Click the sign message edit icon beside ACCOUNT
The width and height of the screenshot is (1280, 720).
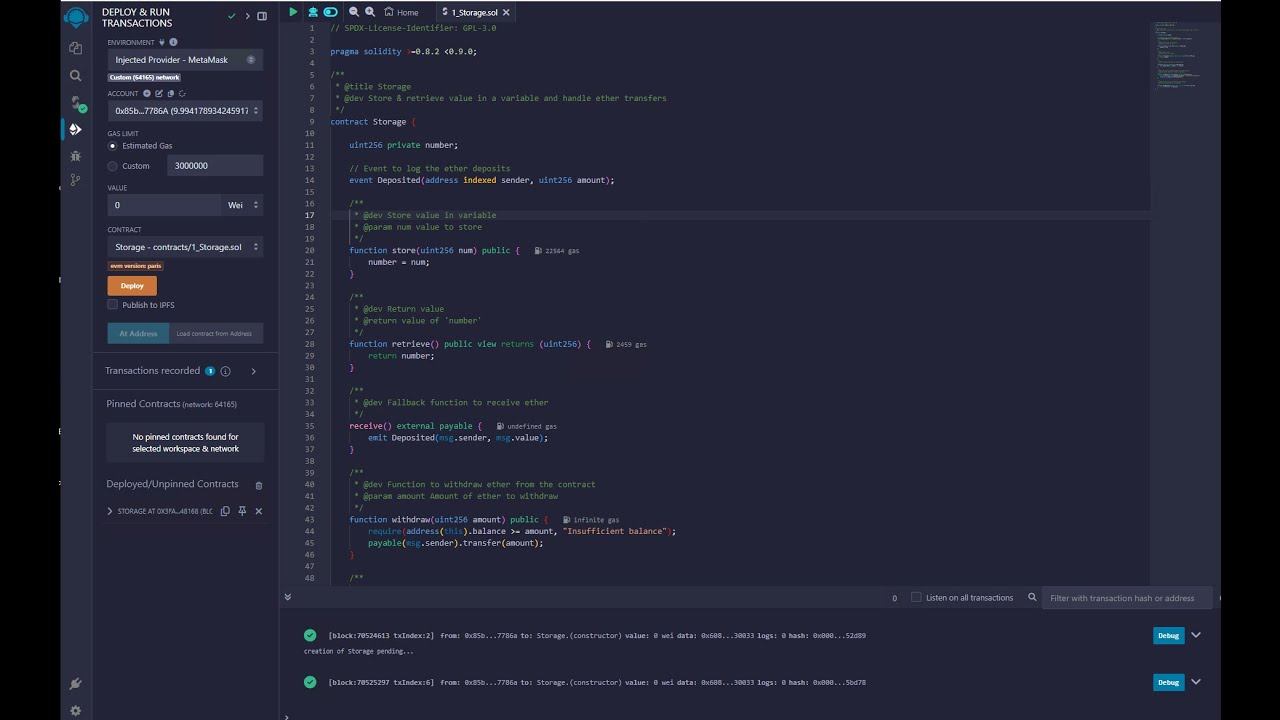159,93
